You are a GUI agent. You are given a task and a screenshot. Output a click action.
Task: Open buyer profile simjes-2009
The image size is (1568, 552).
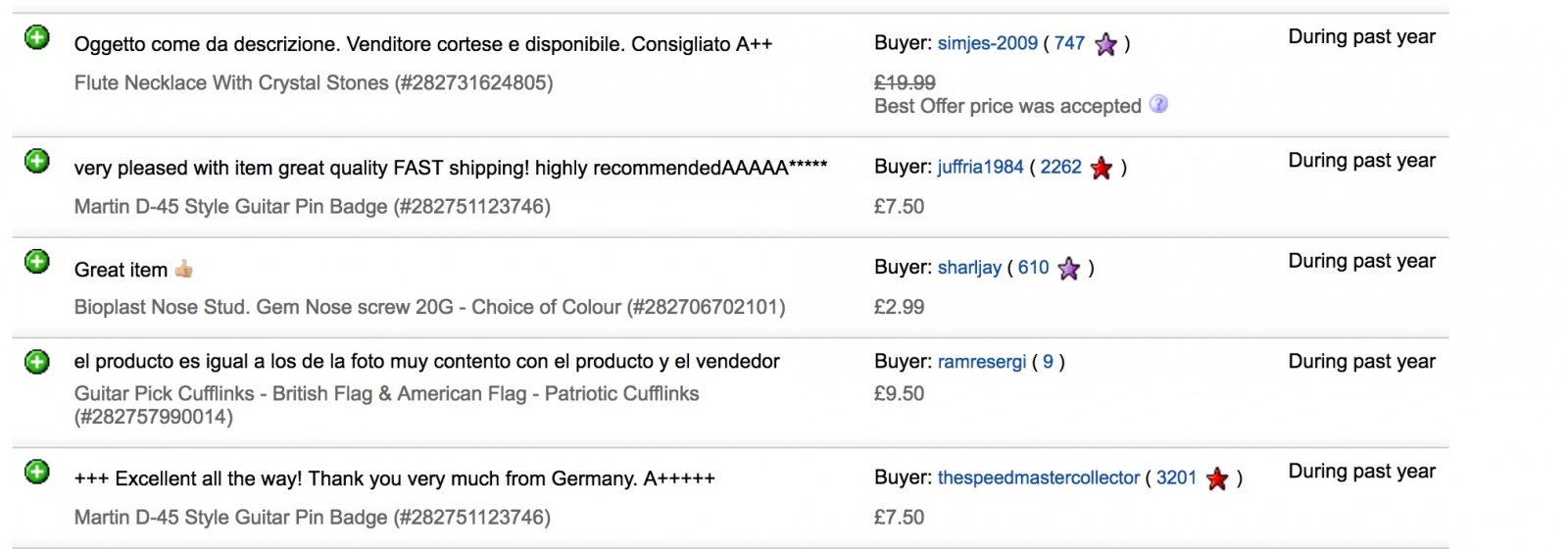tap(988, 43)
